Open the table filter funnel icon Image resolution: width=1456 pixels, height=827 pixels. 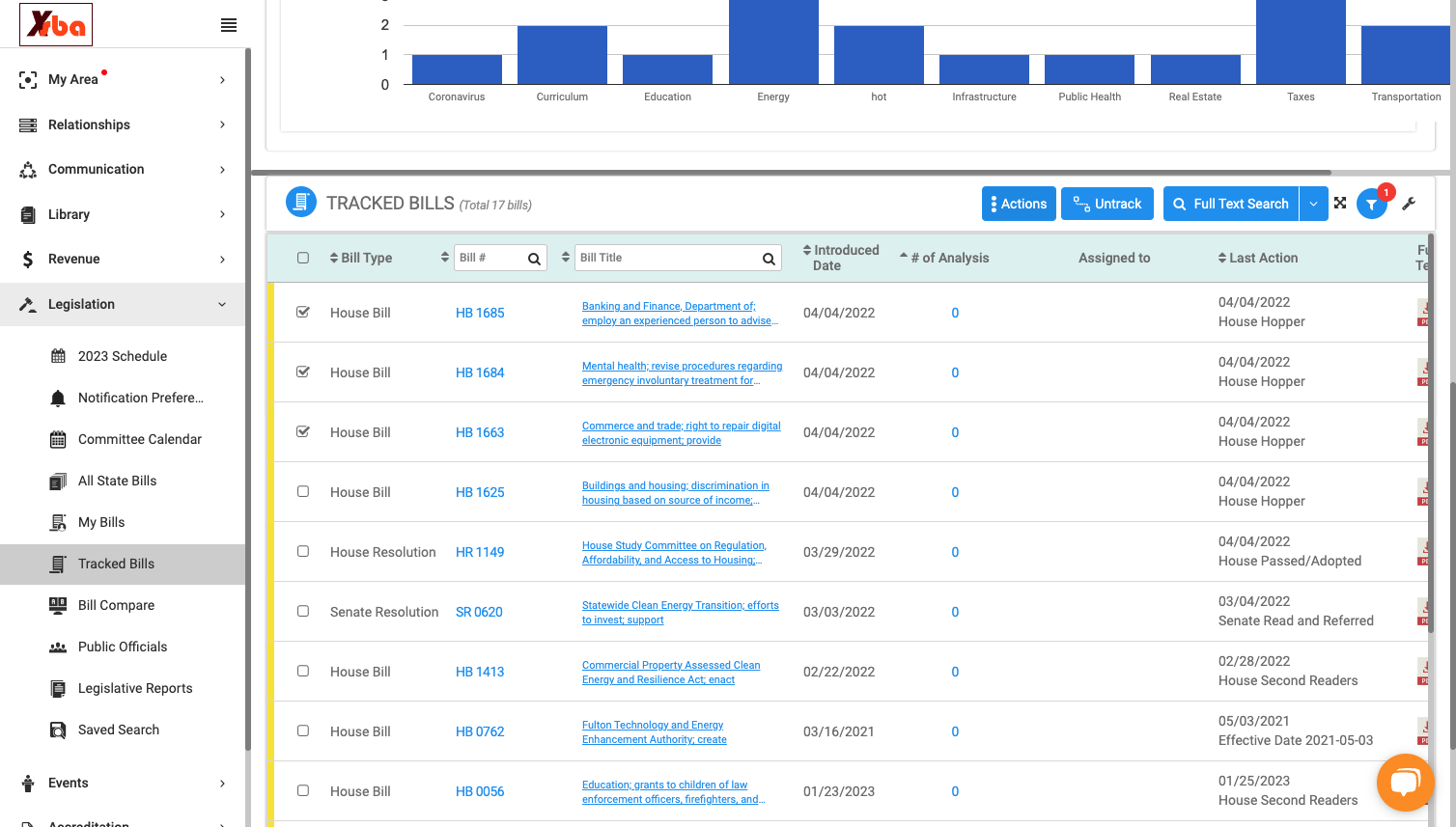pos(1371,205)
